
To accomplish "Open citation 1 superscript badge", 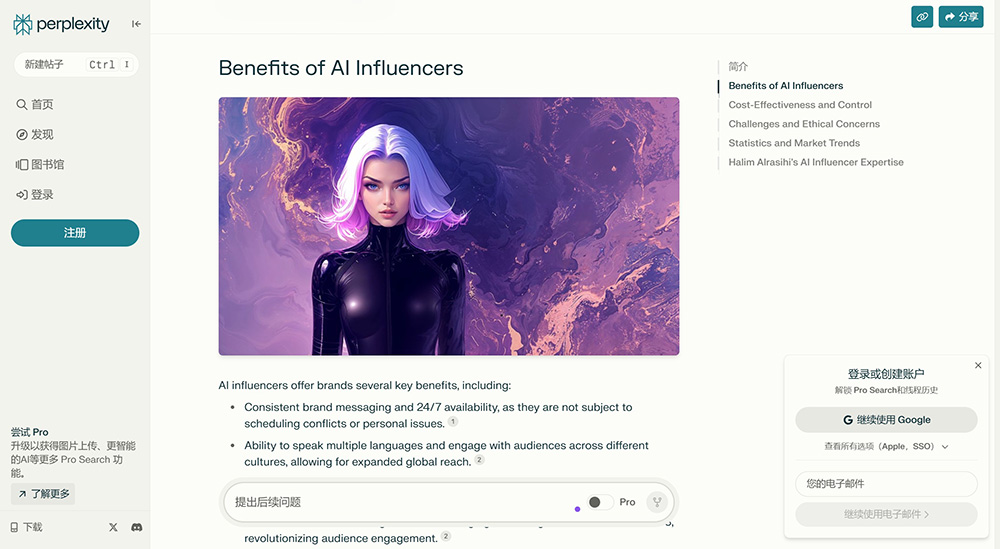I will click(x=453, y=421).
